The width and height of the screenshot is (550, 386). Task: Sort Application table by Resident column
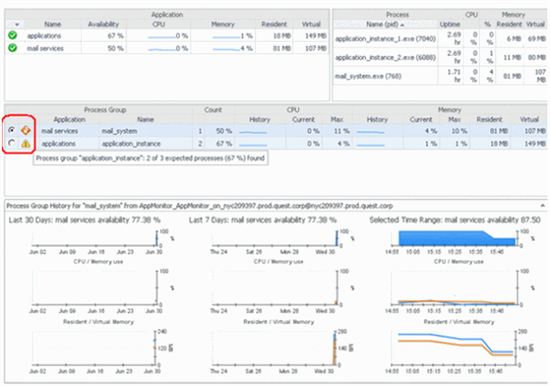point(274,24)
